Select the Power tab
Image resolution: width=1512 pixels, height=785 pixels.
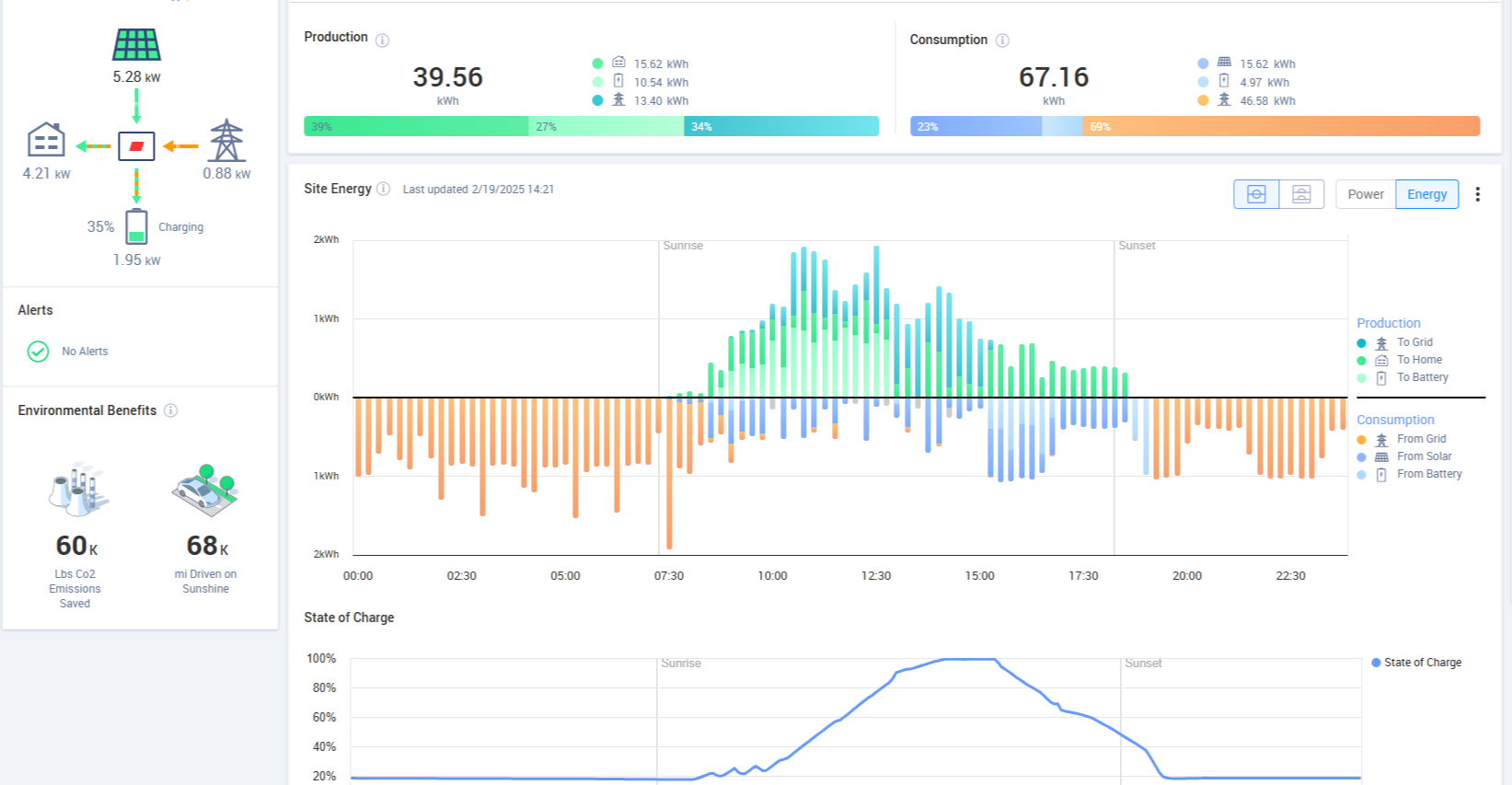pos(1366,194)
